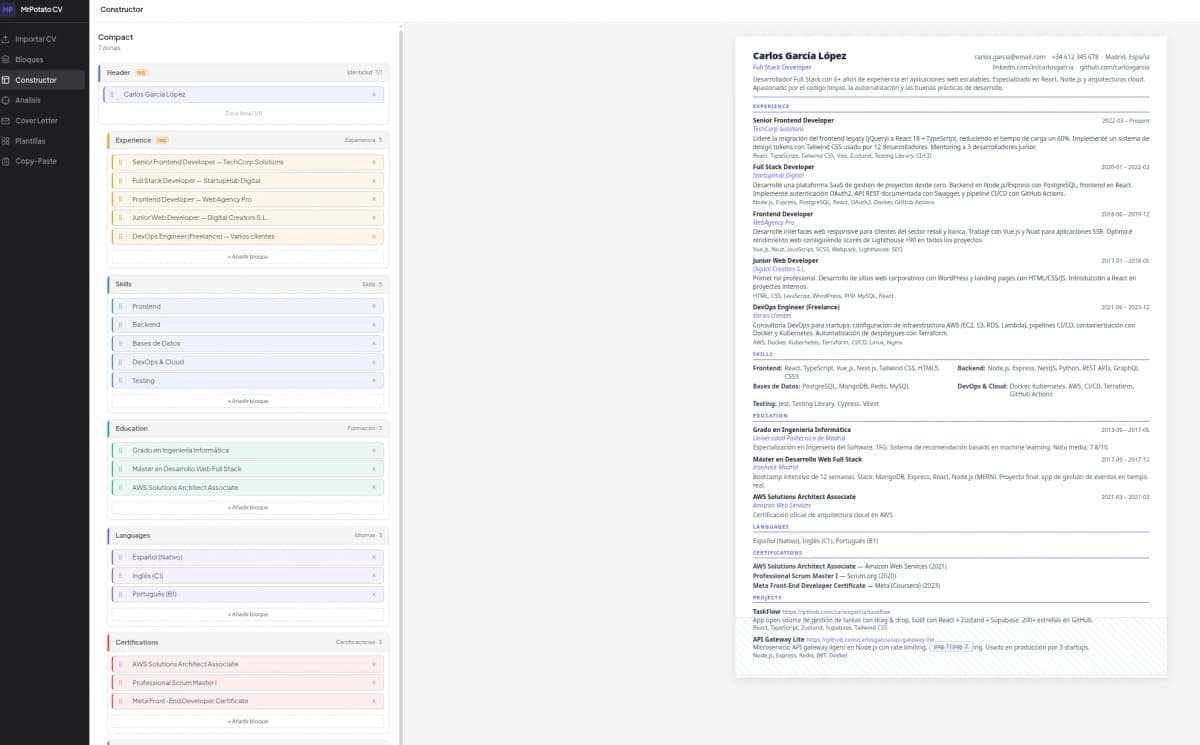Select the Constructor menu item
This screenshot has width=1200, height=745.
pyautogui.click(x=36, y=80)
